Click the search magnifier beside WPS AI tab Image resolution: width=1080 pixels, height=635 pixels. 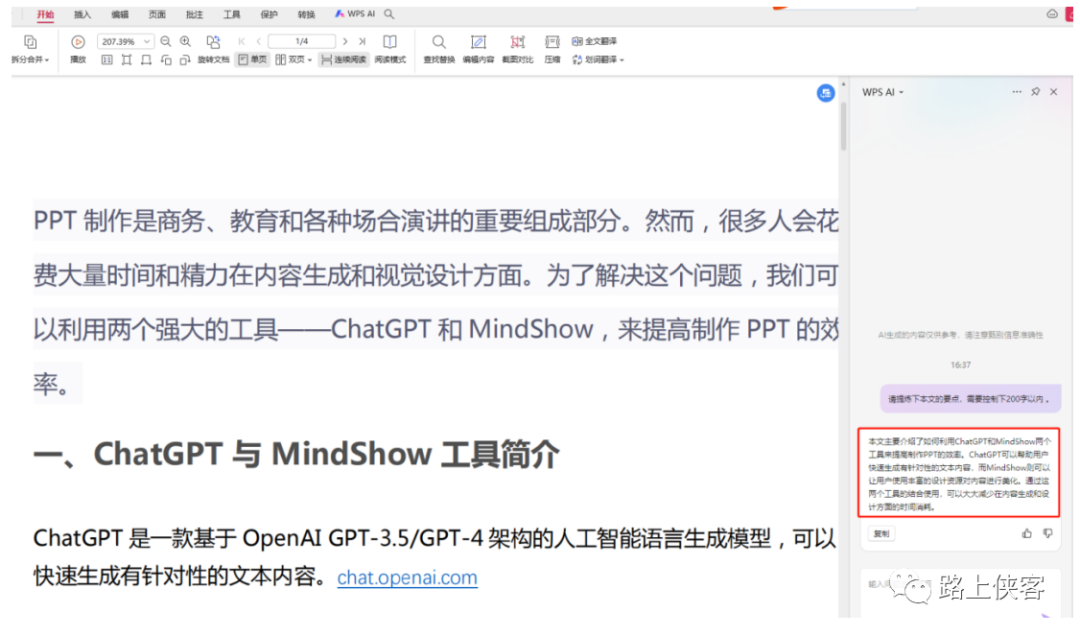(x=389, y=14)
